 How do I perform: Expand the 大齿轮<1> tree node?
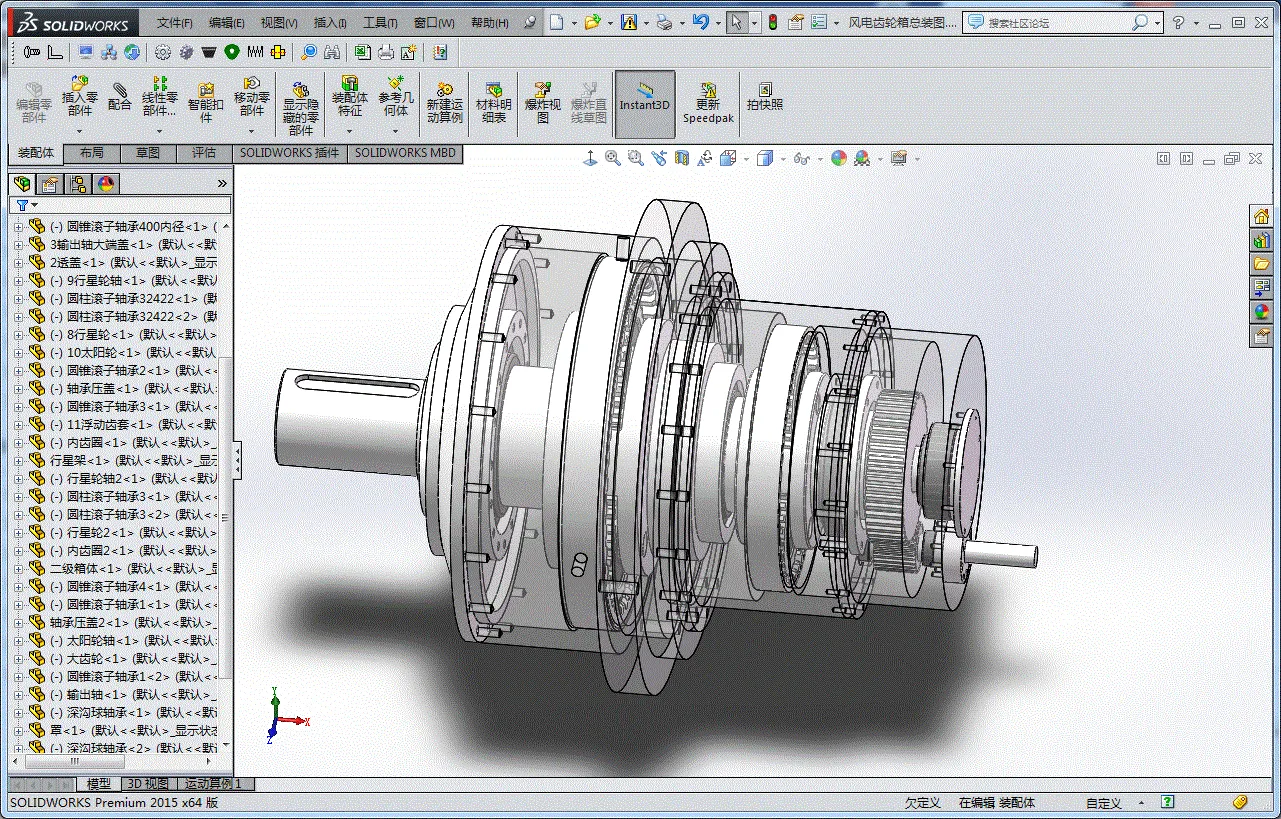coord(17,658)
